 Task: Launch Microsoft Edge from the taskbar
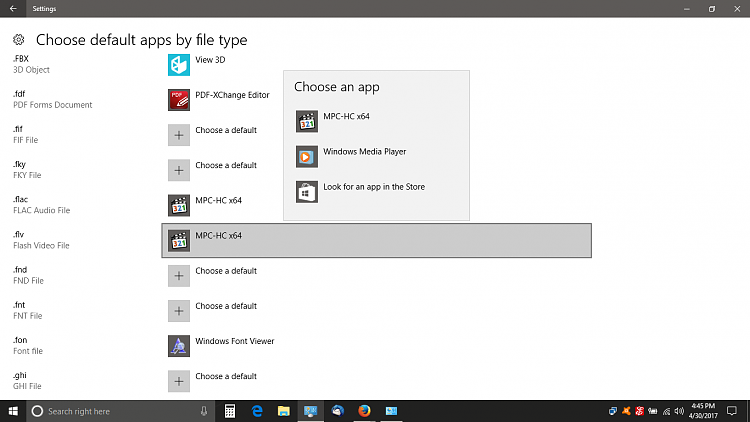point(257,411)
